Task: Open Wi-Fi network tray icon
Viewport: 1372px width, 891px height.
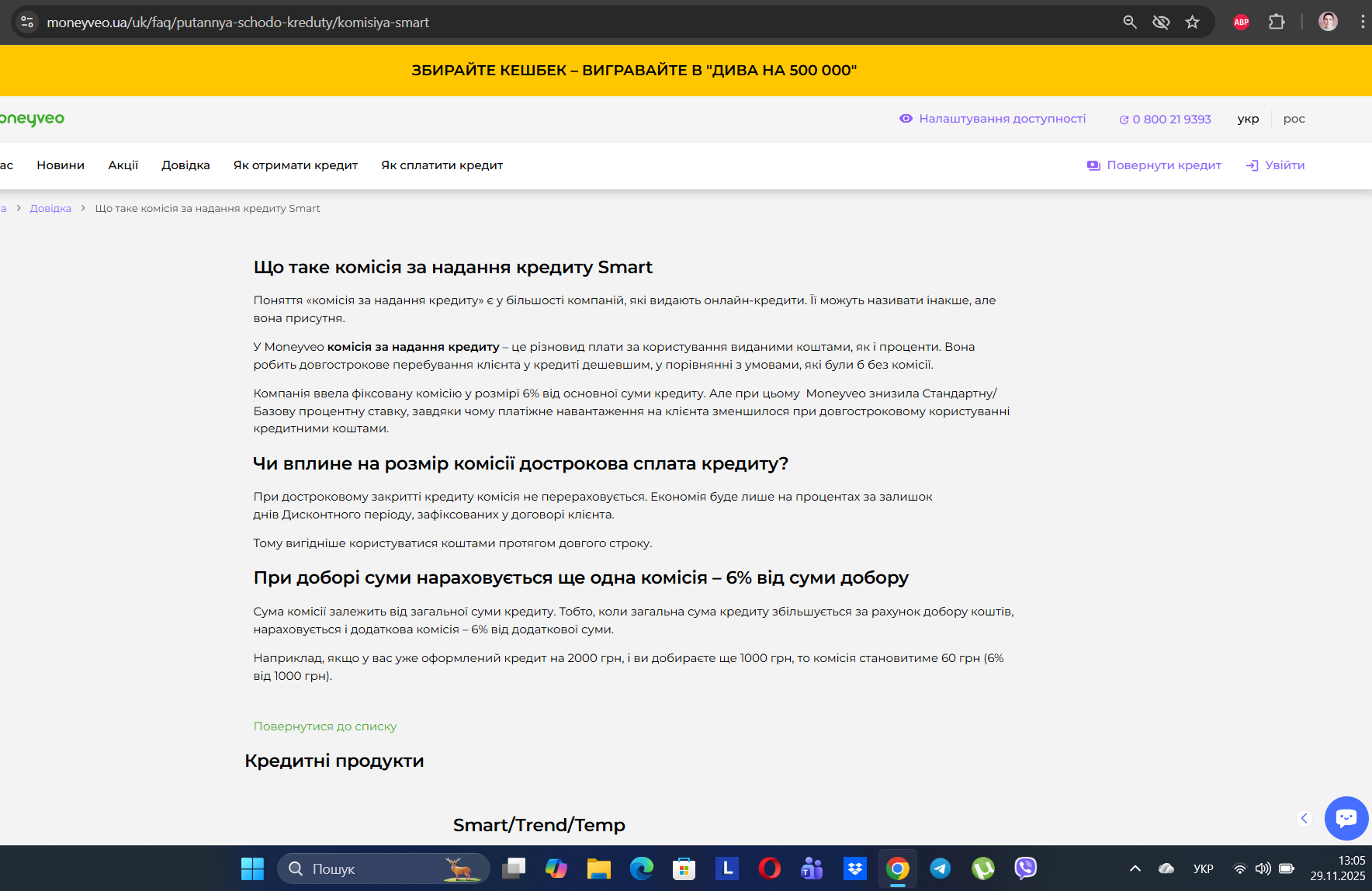Action: click(x=1240, y=868)
